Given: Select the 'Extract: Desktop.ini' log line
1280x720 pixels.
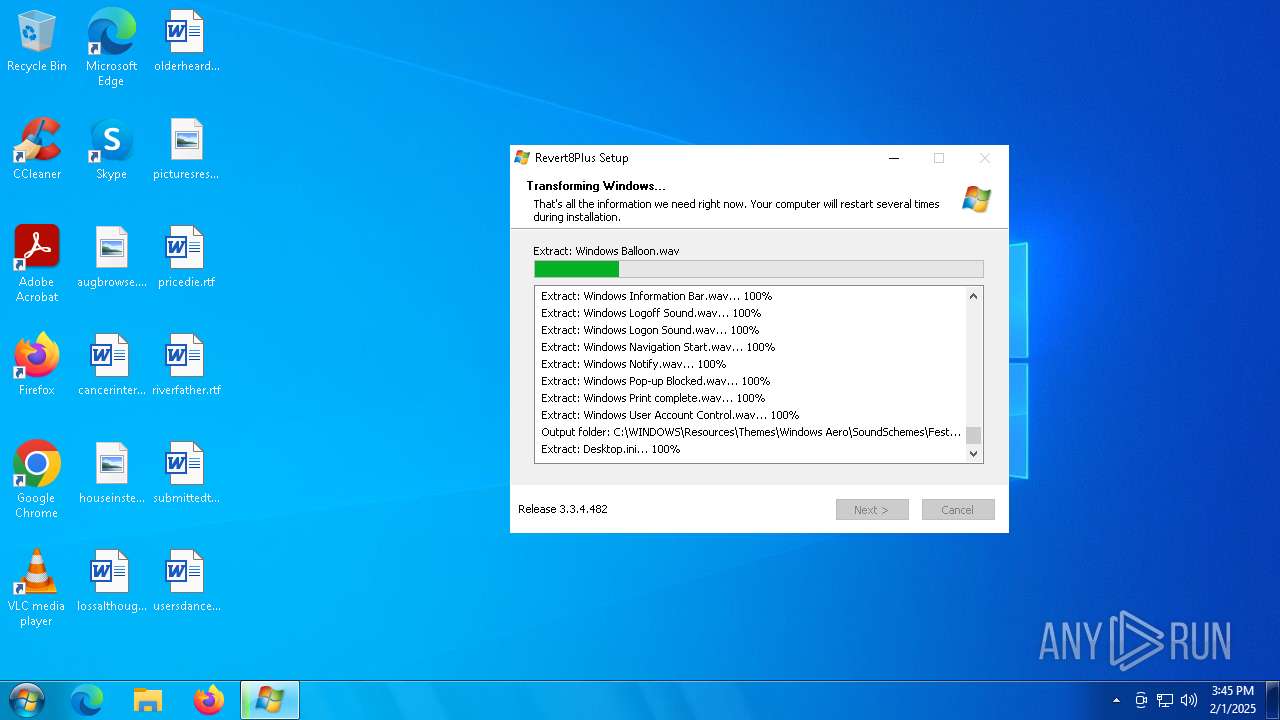Looking at the screenshot, I should pyautogui.click(x=610, y=449).
